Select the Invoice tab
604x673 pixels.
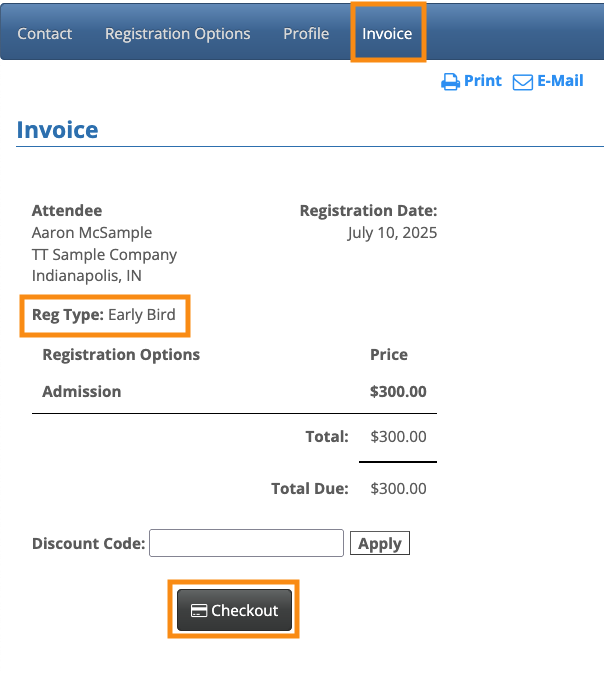click(x=387, y=33)
